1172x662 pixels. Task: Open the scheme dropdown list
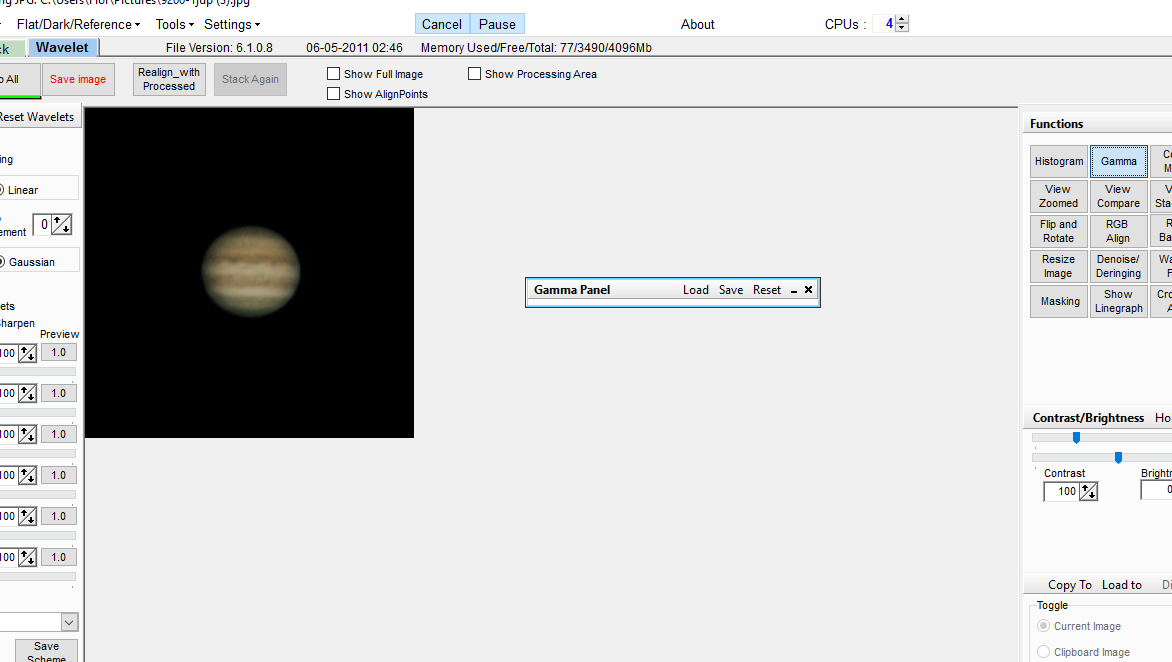[69, 622]
